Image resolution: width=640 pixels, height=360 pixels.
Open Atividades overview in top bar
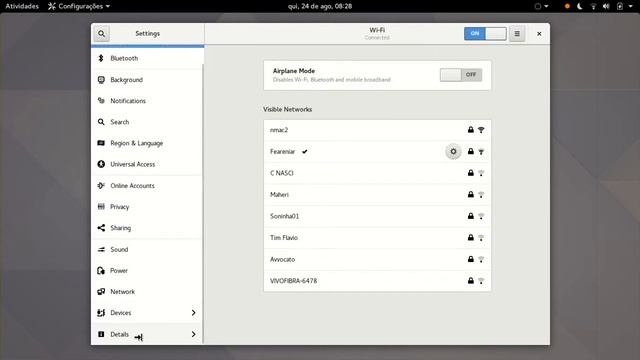(x=22, y=6)
